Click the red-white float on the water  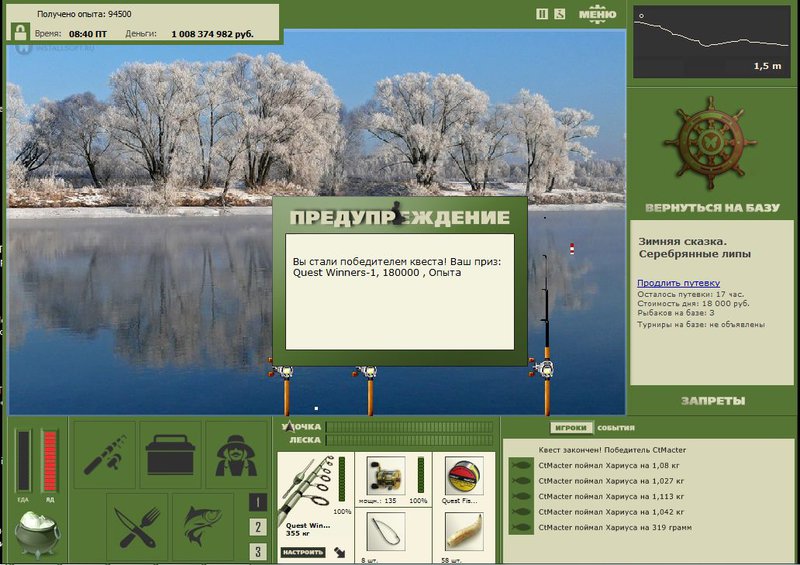click(572, 249)
